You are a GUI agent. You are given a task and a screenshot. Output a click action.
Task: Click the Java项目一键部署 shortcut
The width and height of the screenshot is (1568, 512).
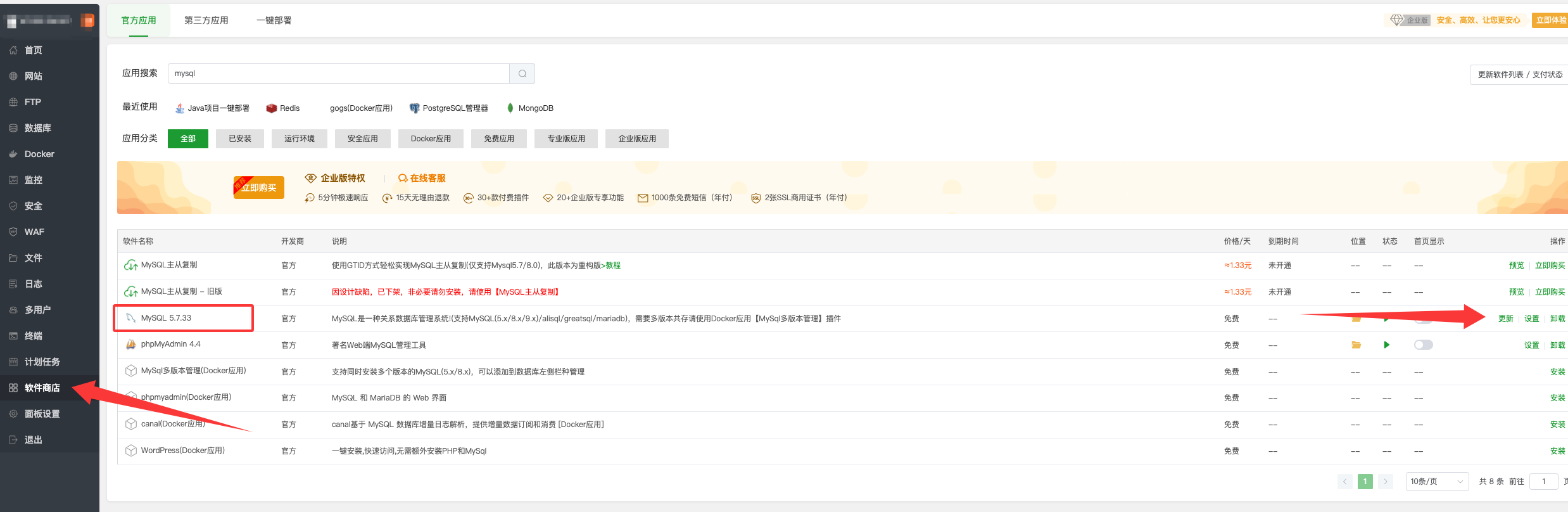coord(212,108)
